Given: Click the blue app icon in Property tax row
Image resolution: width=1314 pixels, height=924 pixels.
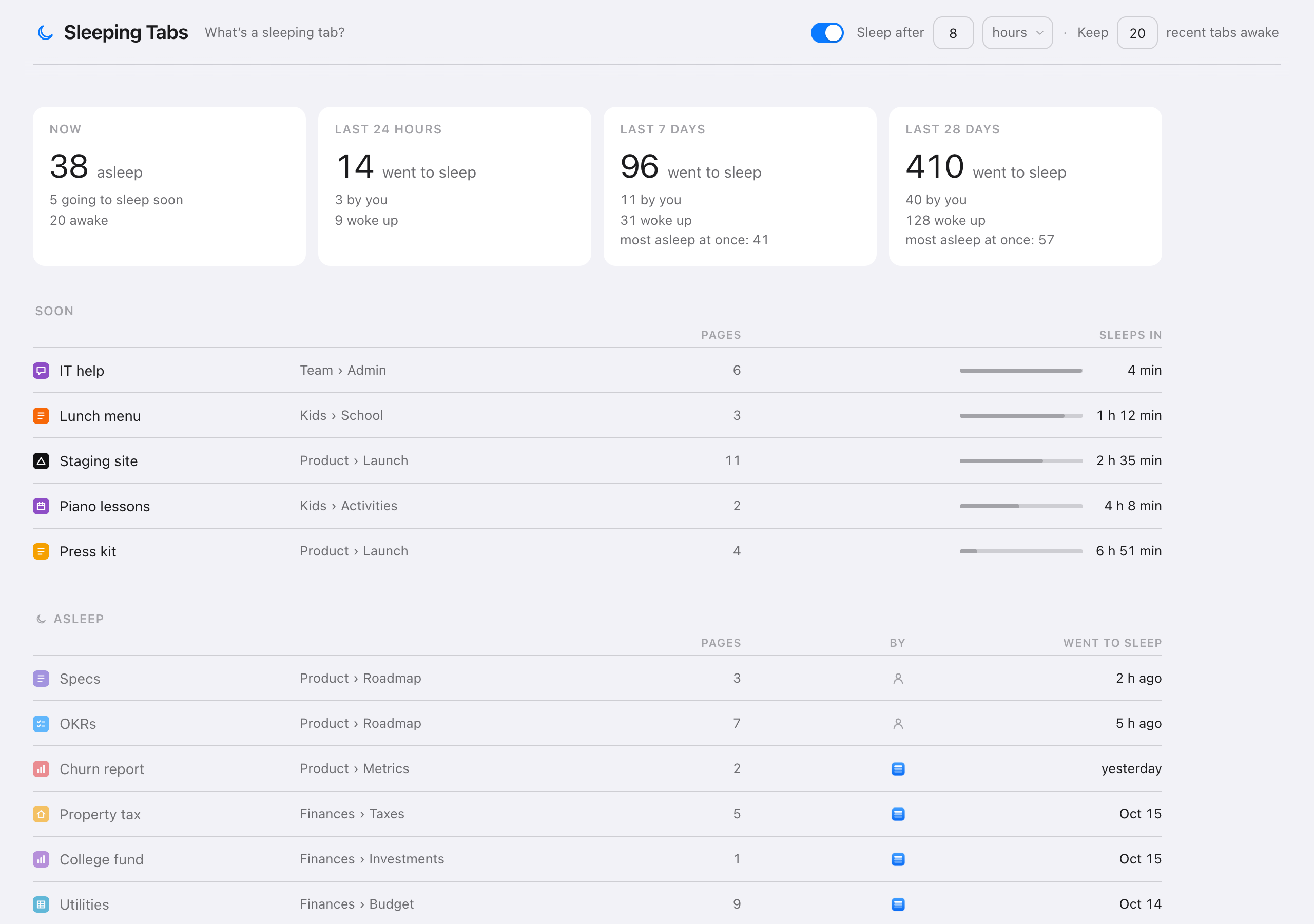Looking at the screenshot, I should (898, 814).
